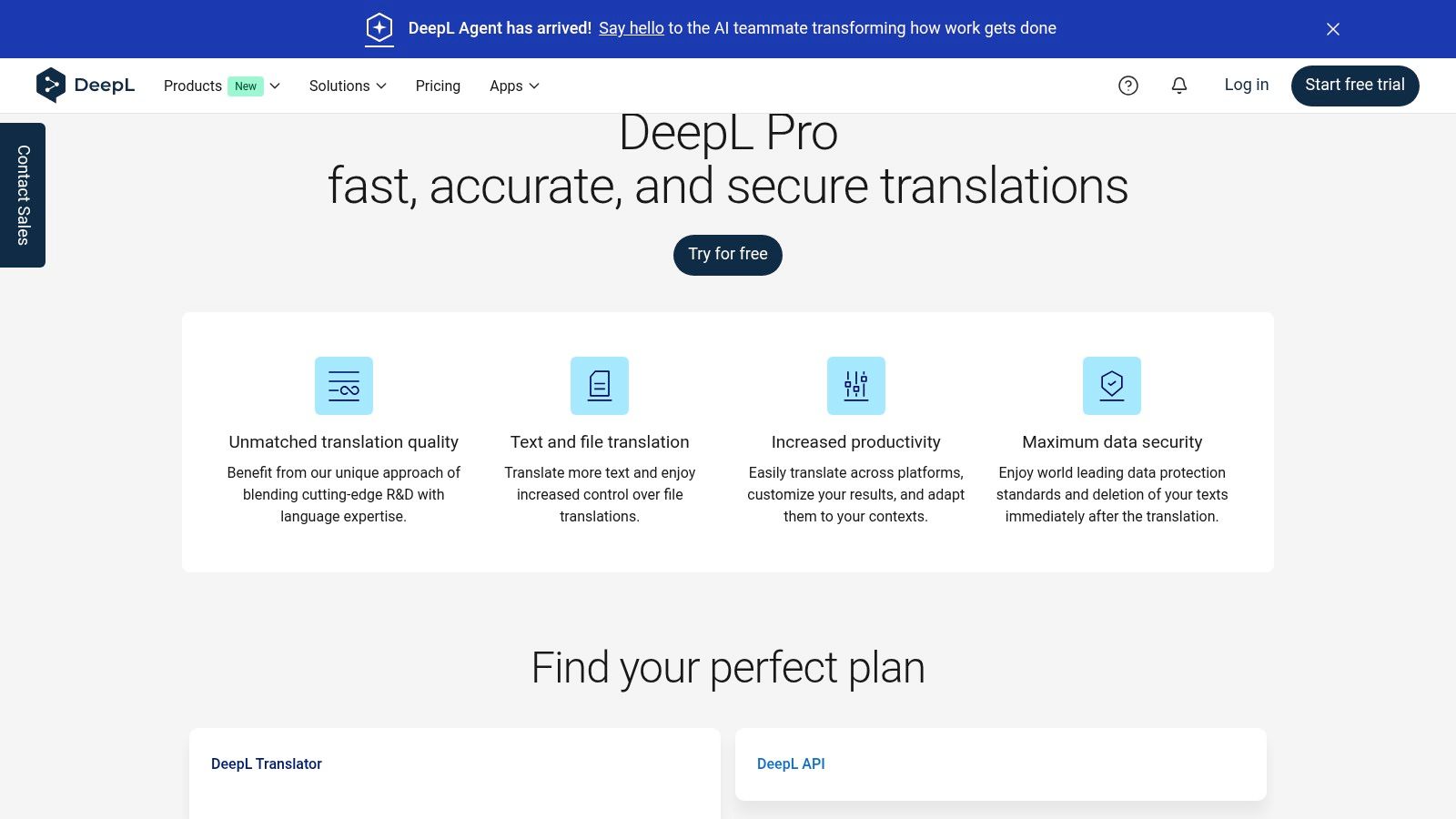Image resolution: width=1456 pixels, height=819 pixels.
Task: Click 'Maximum data security' heading
Action: 1112,442
